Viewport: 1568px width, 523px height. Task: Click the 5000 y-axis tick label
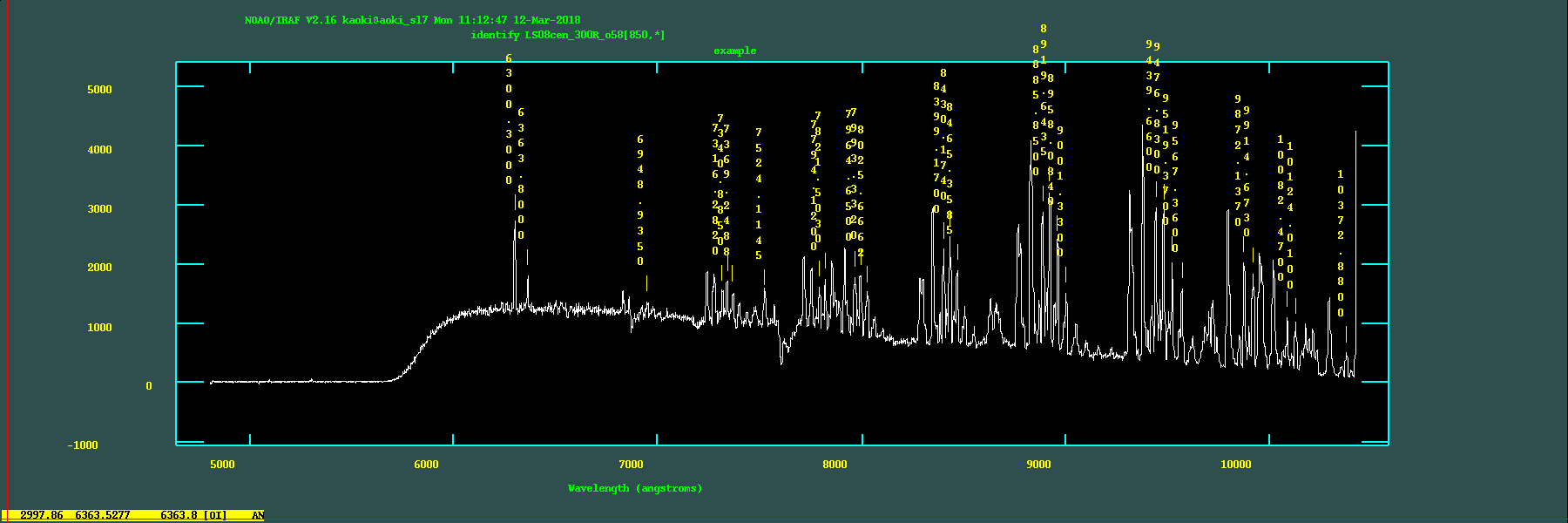coord(99,90)
